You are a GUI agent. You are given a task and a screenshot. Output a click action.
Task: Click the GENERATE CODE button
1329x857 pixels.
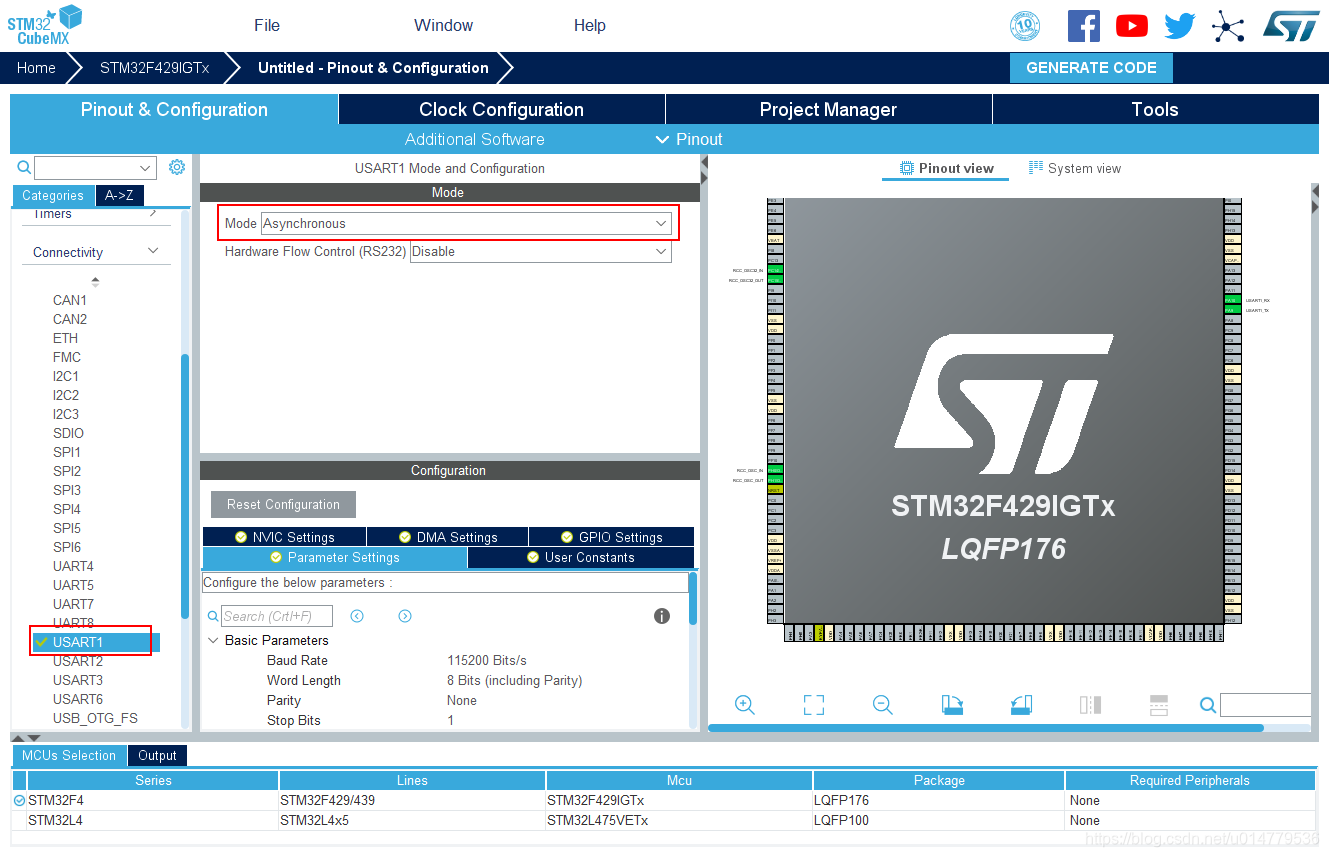[x=1090, y=67]
